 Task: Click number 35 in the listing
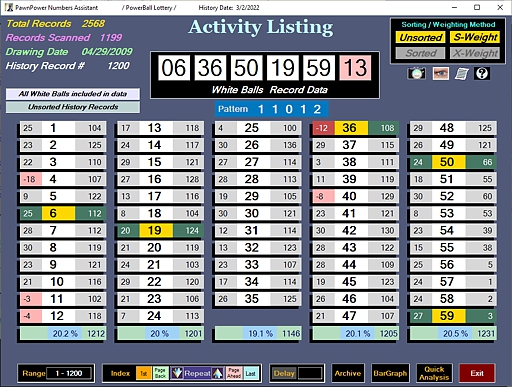point(253,299)
